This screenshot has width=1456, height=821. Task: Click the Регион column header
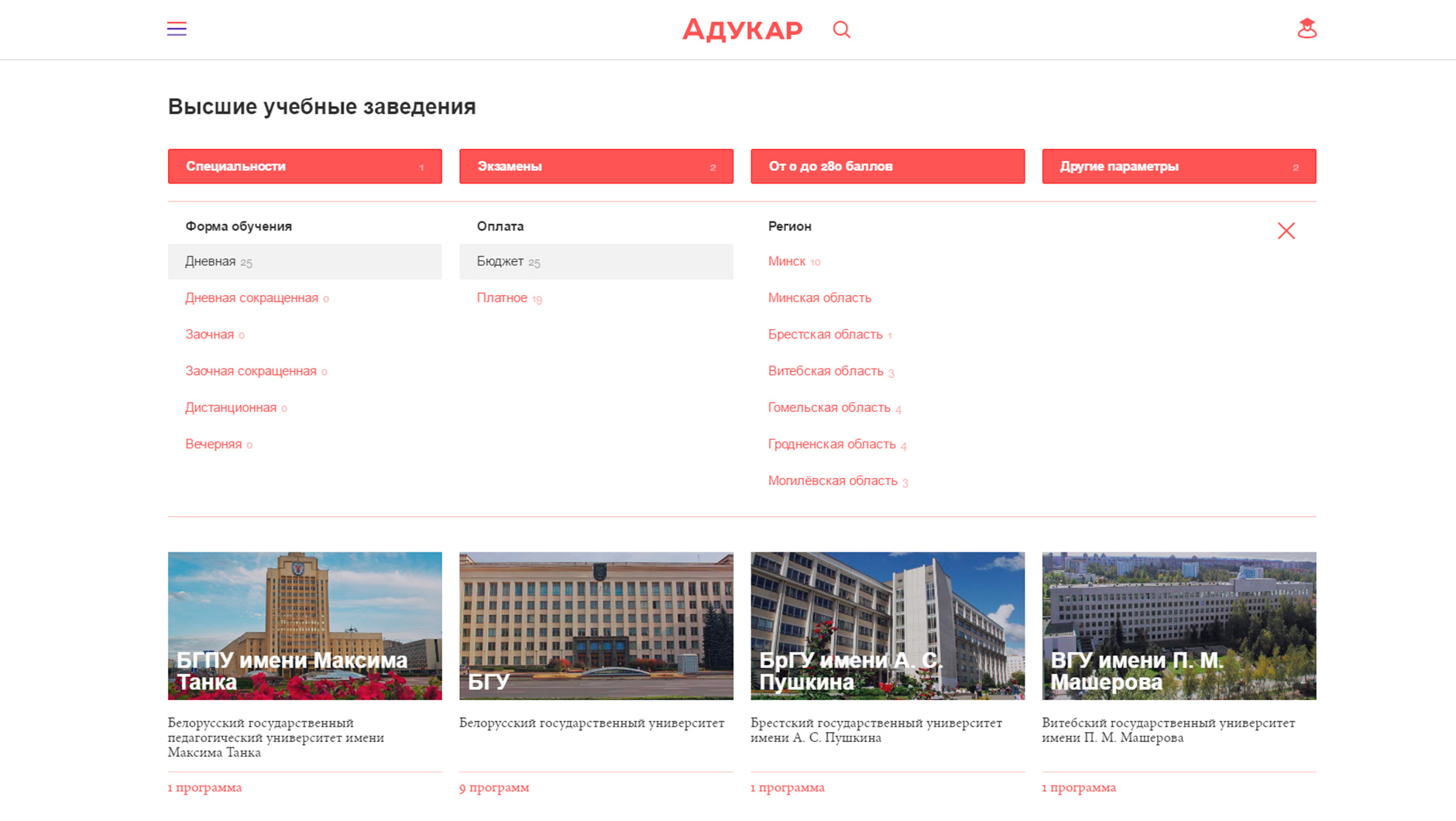click(789, 226)
